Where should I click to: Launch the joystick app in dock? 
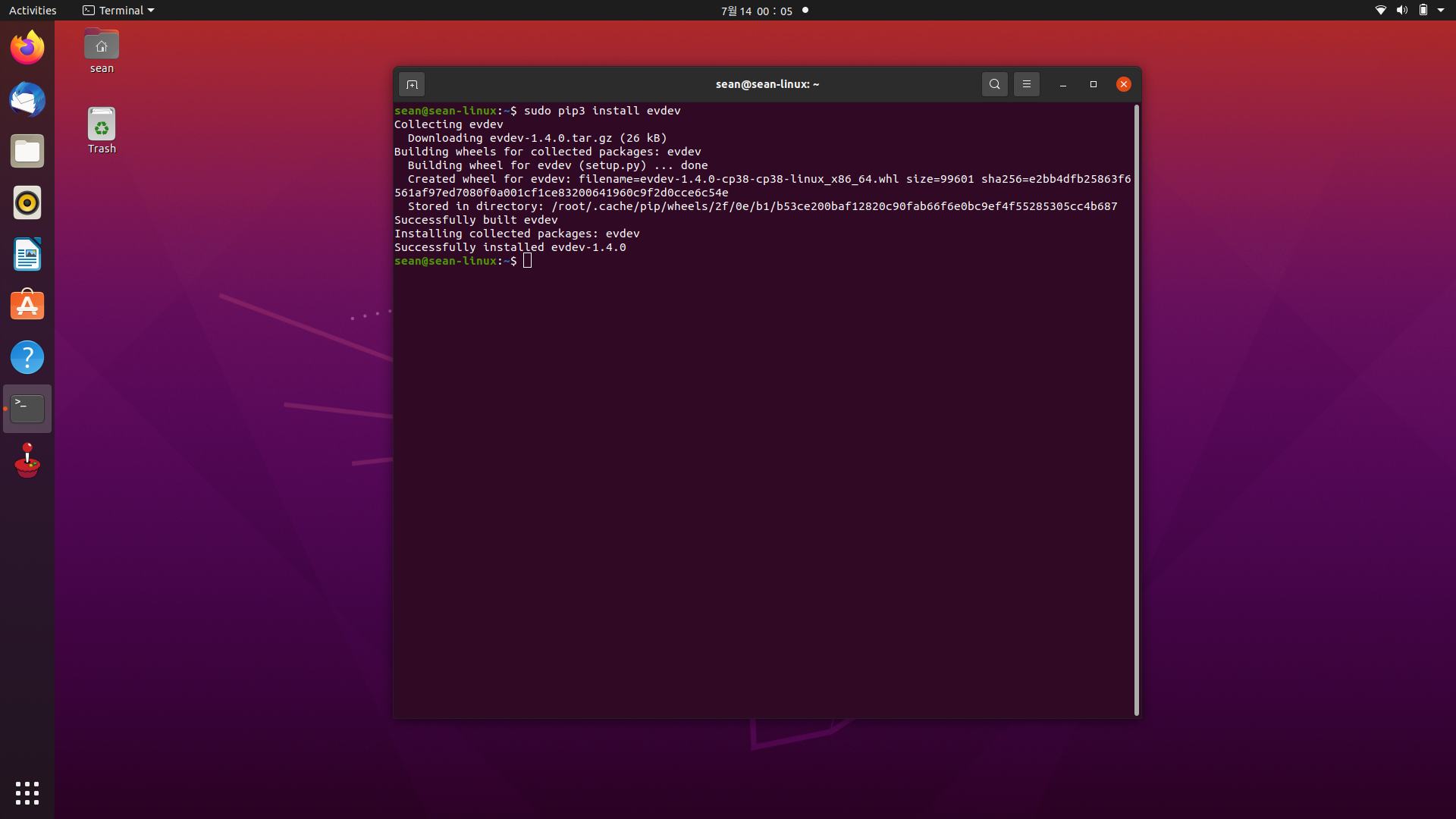click(27, 460)
